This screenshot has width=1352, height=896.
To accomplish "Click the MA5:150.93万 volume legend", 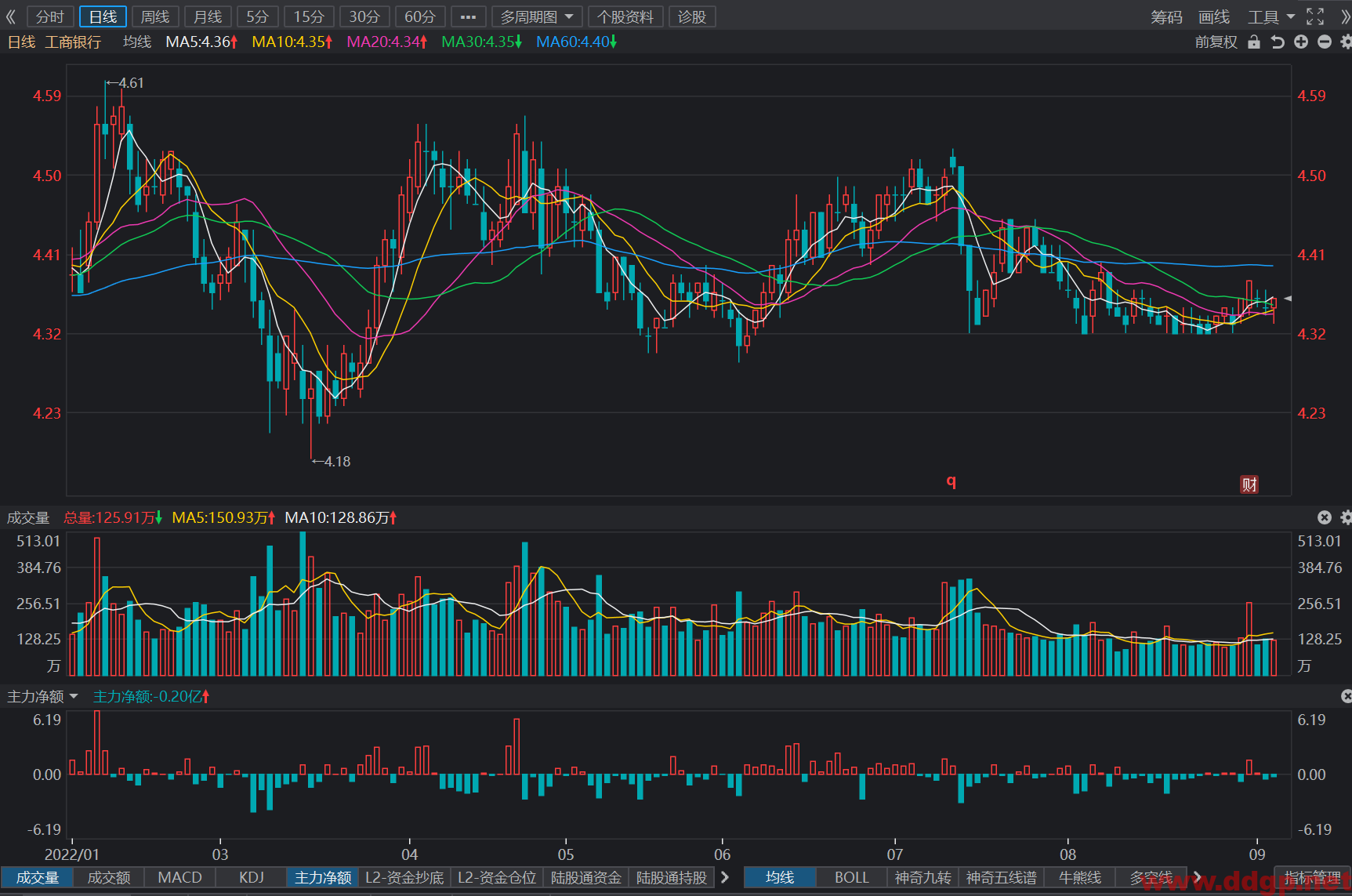I will point(223,517).
